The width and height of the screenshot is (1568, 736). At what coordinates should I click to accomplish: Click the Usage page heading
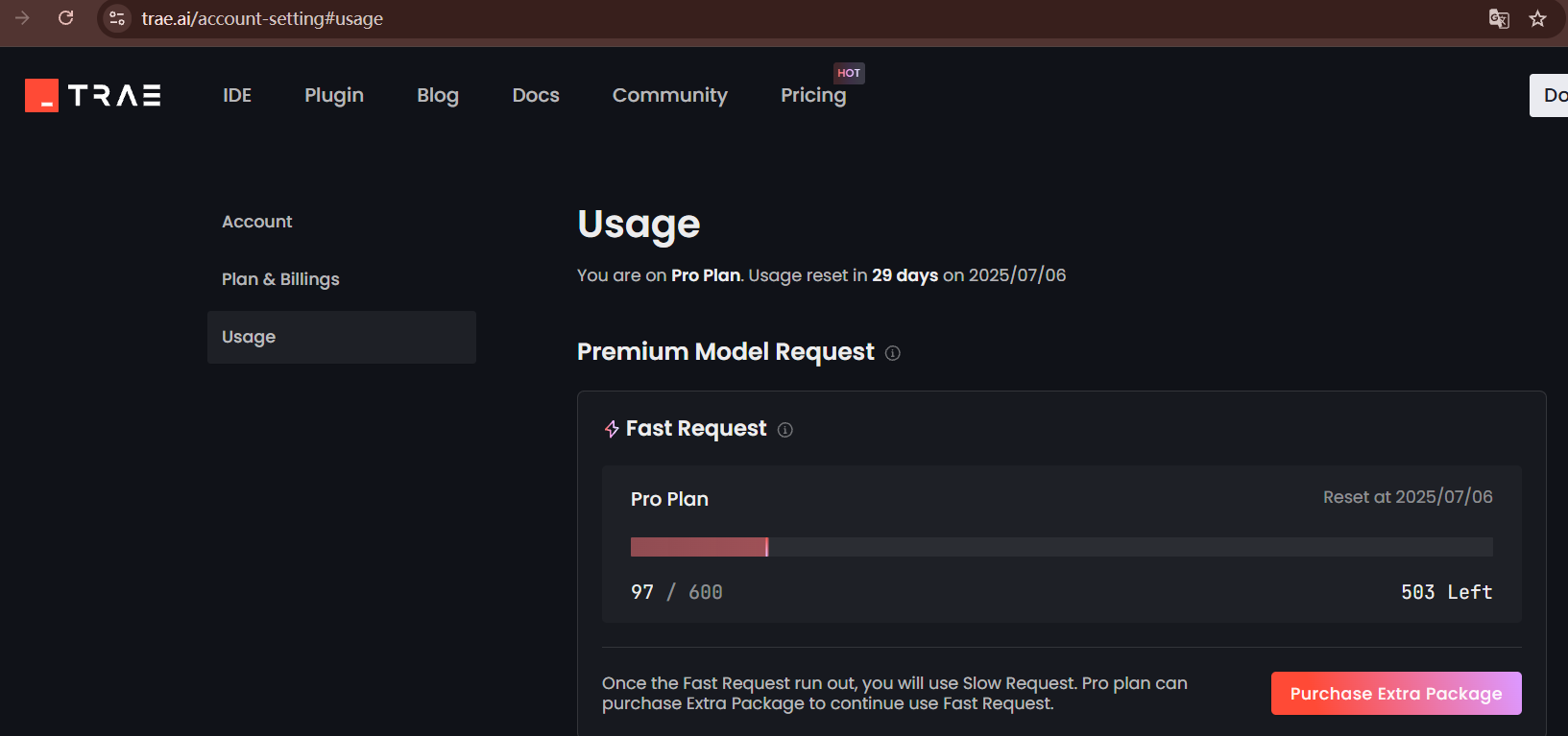click(x=639, y=225)
